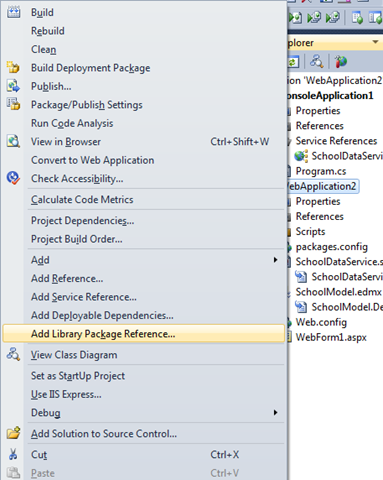This screenshot has height=480, width=383.
Task: Select References under the WebApplication2 project
Action: point(320,216)
